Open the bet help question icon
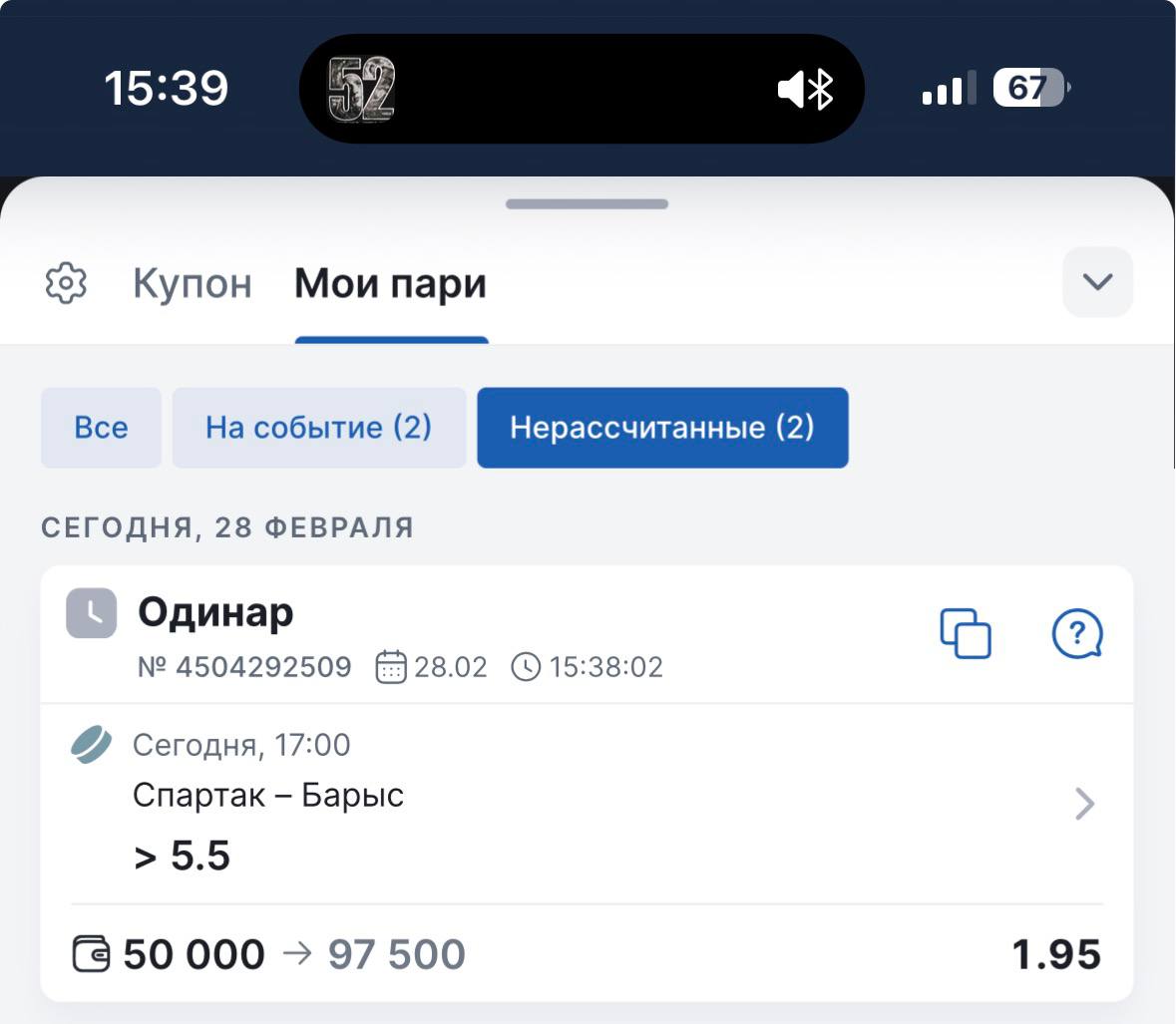 click(x=1077, y=634)
